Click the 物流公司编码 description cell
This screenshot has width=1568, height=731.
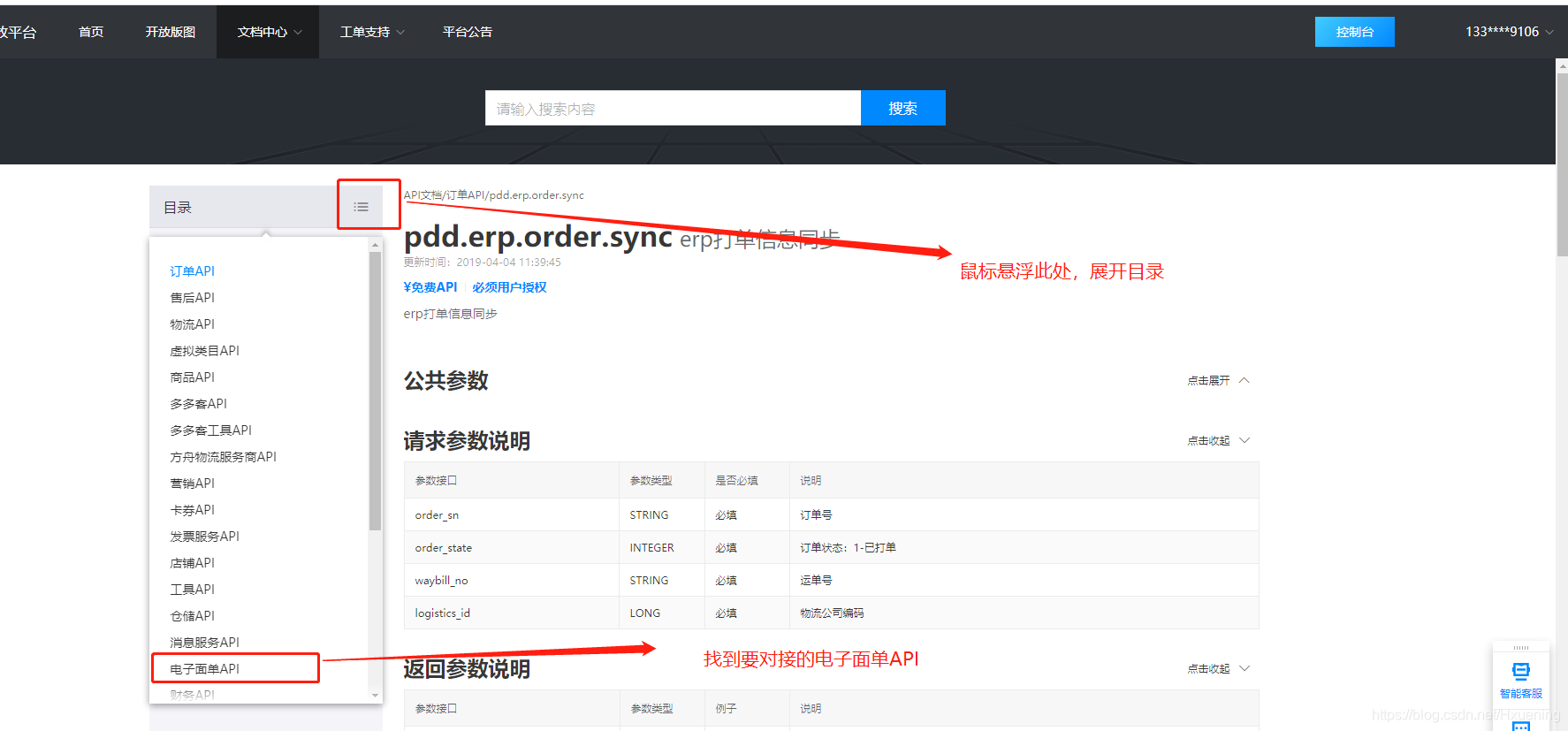click(1024, 613)
